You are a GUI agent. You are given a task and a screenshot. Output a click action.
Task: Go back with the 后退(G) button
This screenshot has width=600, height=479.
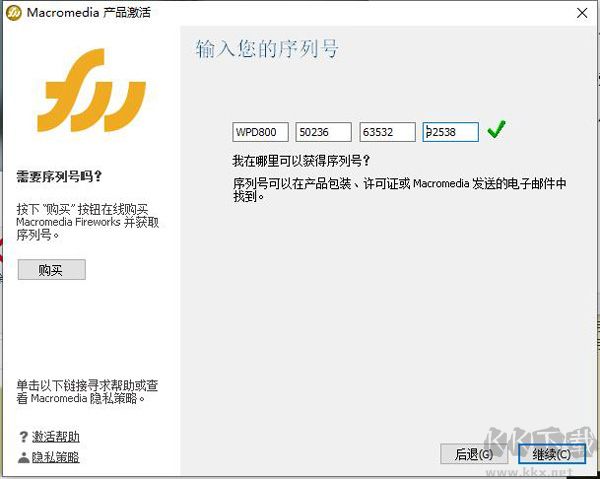[x=474, y=454]
